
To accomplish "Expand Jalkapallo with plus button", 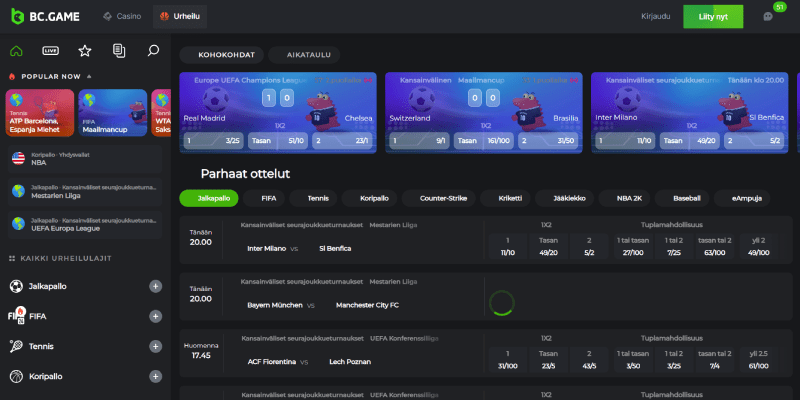I will [156, 286].
